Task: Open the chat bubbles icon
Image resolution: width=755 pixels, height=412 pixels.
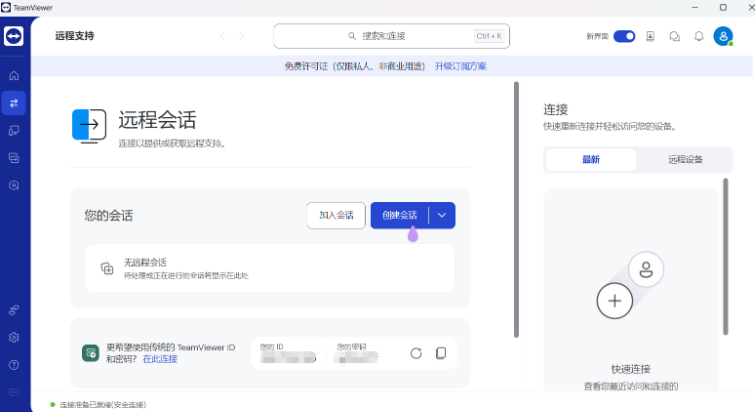Action: tap(675, 36)
